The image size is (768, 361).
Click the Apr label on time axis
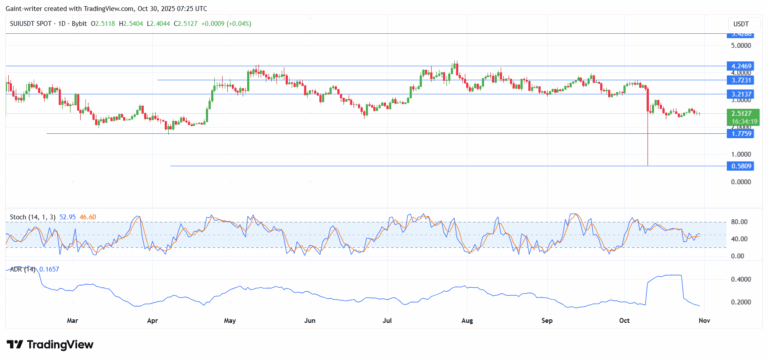(x=152, y=321)
